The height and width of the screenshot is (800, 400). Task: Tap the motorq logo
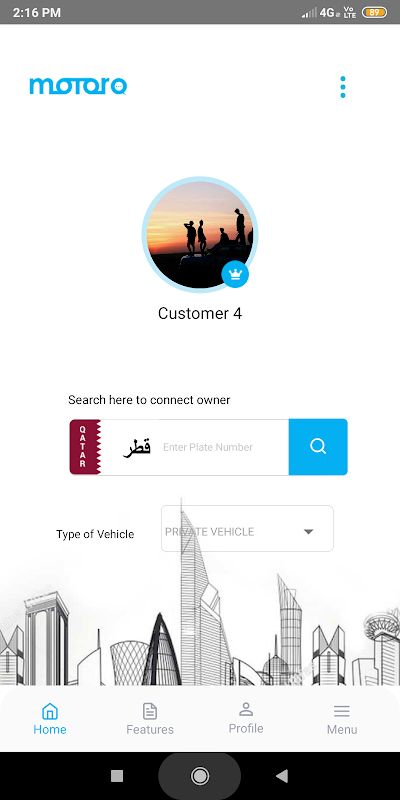click(78, 86)
